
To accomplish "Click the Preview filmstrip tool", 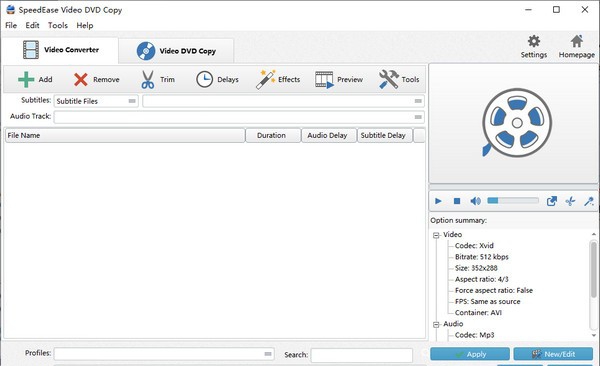I will (339, 80).
